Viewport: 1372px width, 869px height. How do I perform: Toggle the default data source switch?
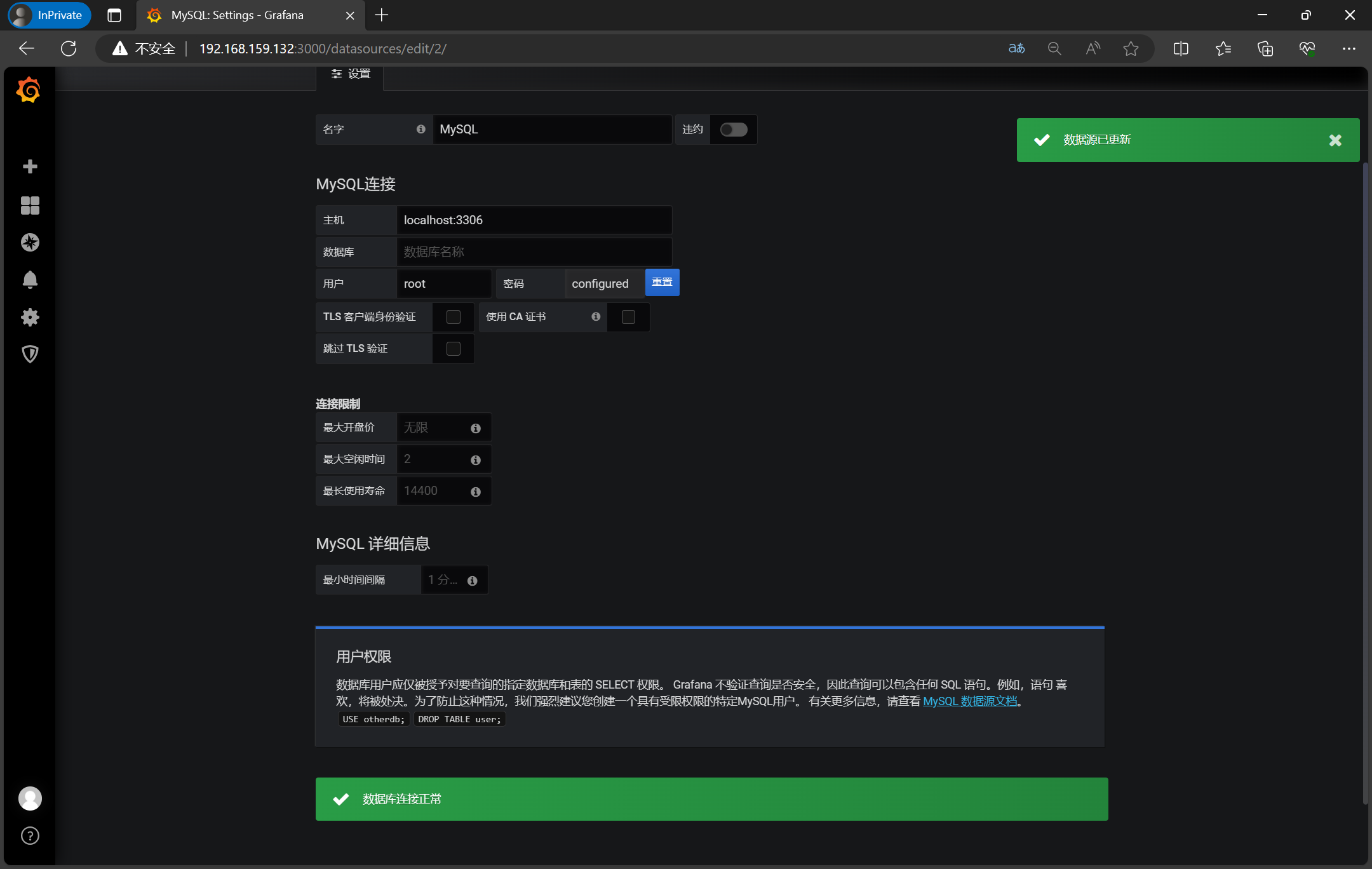coord(733,130)
